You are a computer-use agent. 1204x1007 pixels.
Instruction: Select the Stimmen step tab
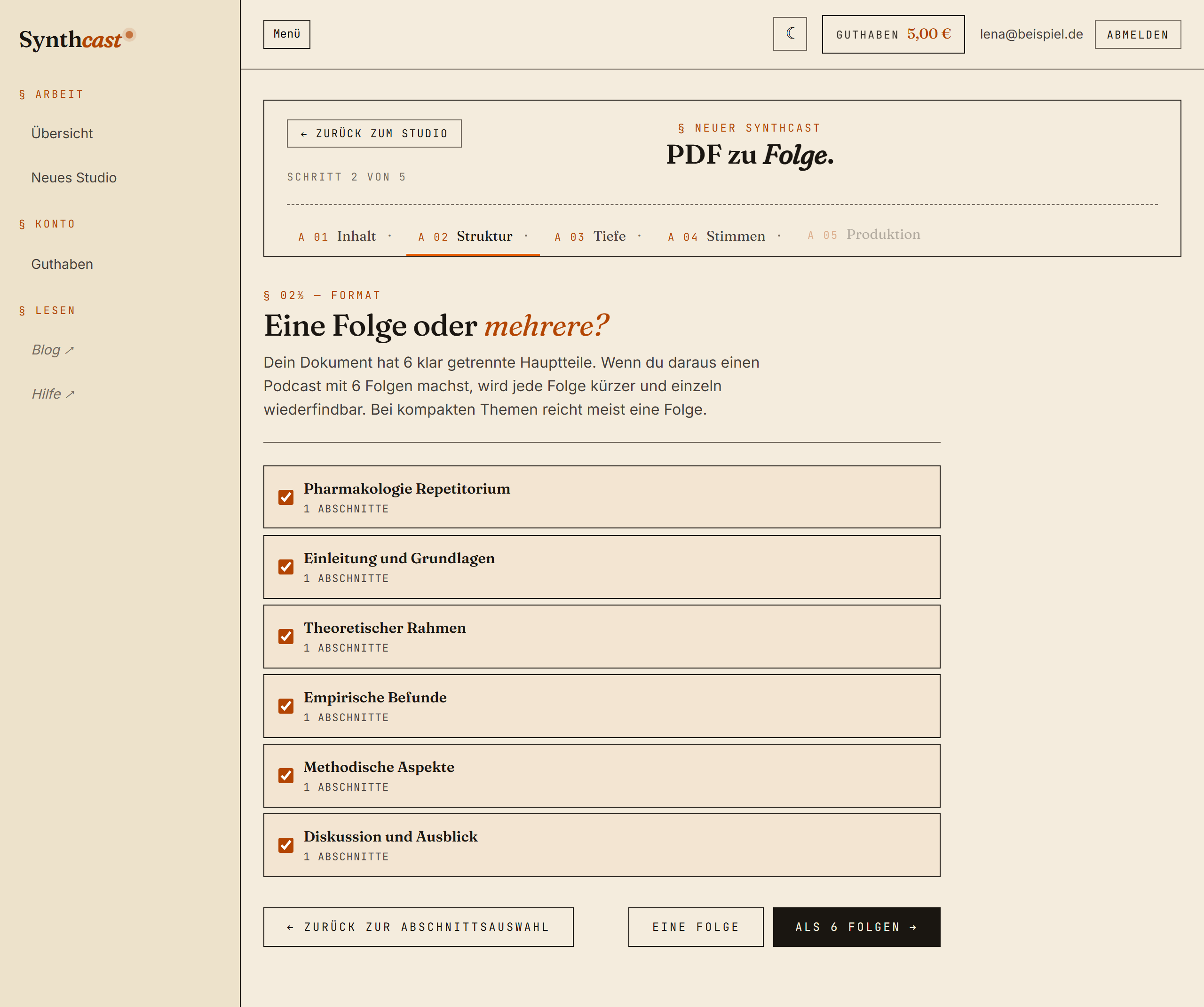coord(724,236)
